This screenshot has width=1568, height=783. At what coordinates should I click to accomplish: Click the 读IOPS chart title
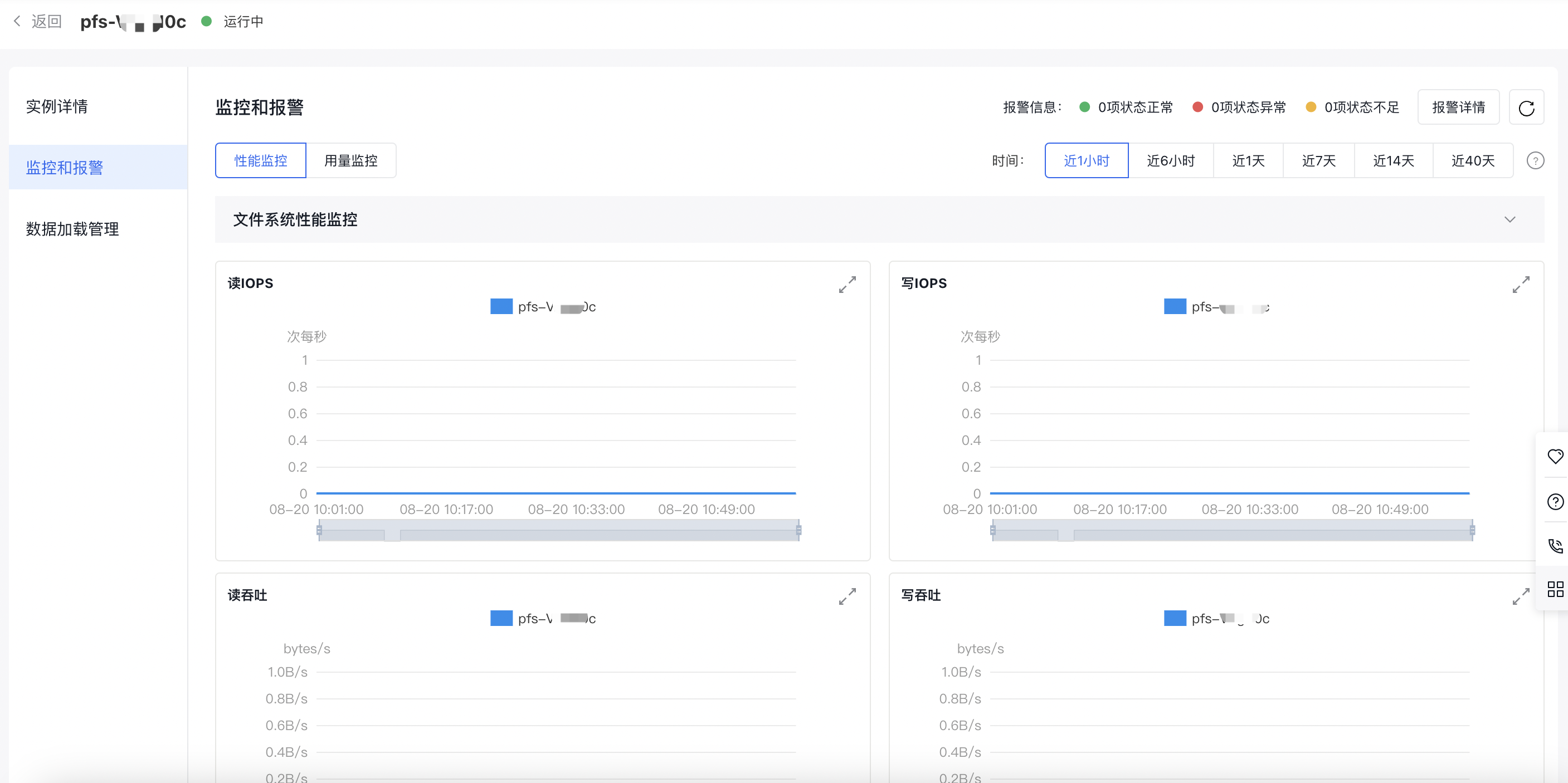[x=250, y=283]
